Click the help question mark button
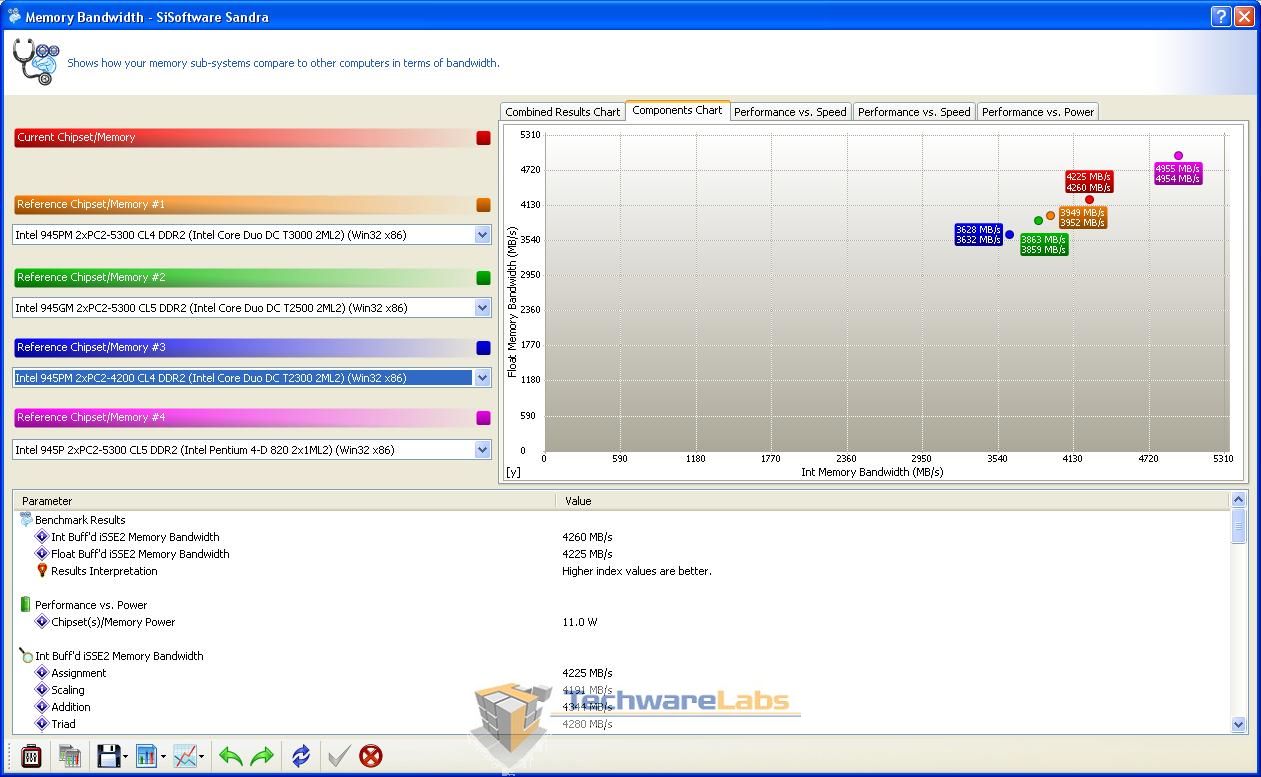The height and width of the screenshot is (777, 1261). click(1220, 16)
